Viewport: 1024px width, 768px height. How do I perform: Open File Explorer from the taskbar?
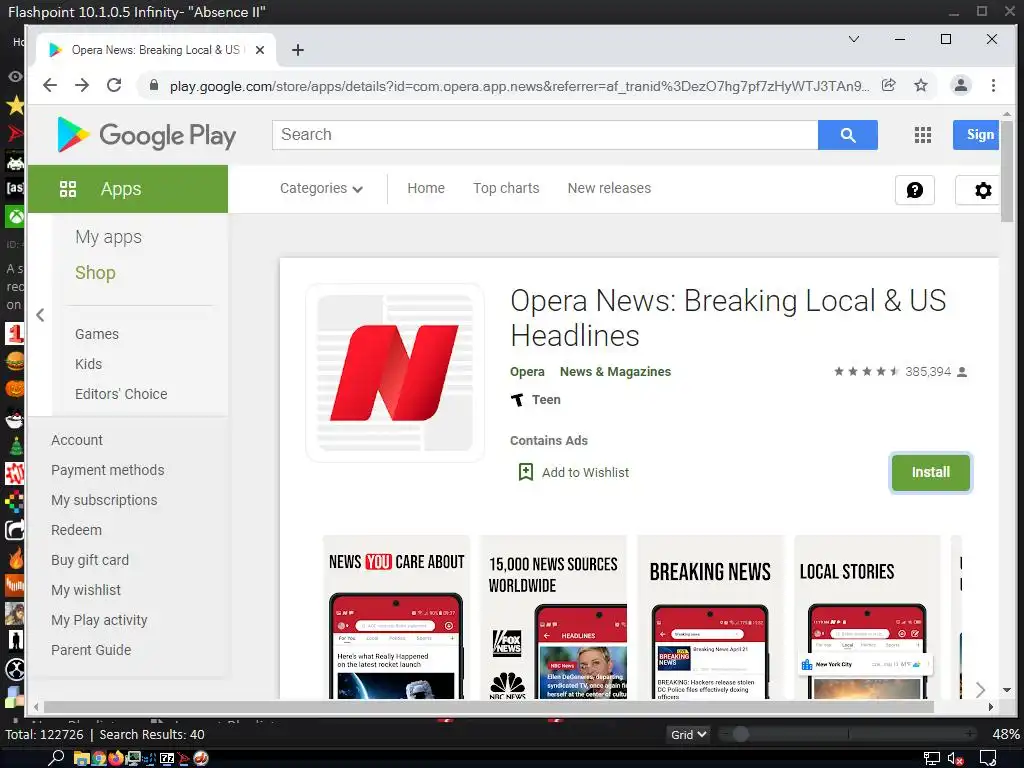pyautogui.click(x=81, y=758)
